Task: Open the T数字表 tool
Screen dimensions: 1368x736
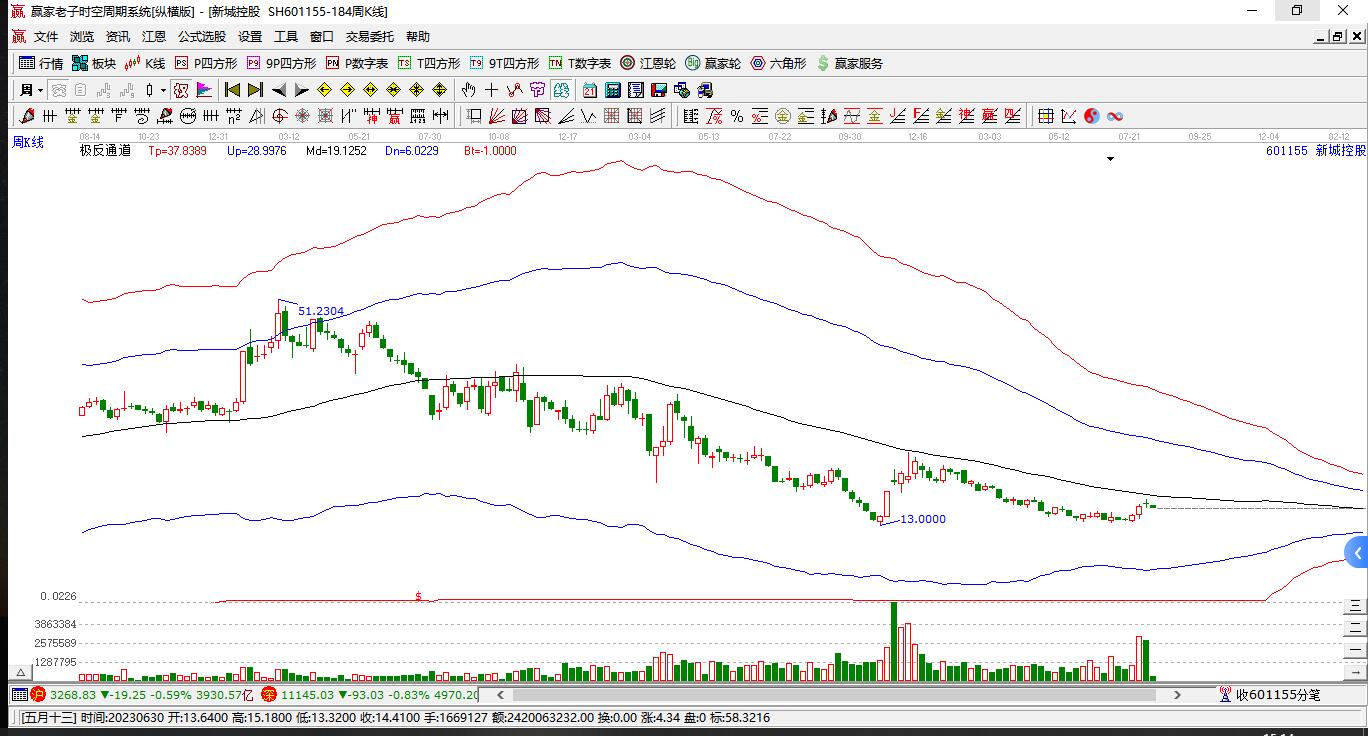Action: pos(579,63)
